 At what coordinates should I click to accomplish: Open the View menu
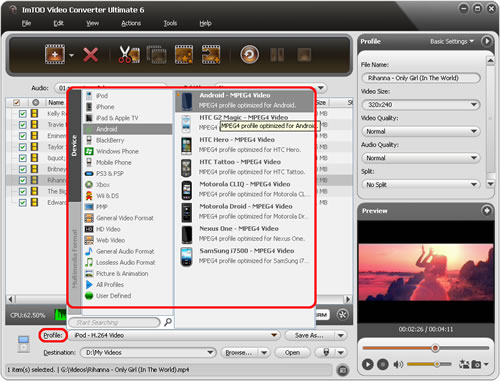(92, 23)
